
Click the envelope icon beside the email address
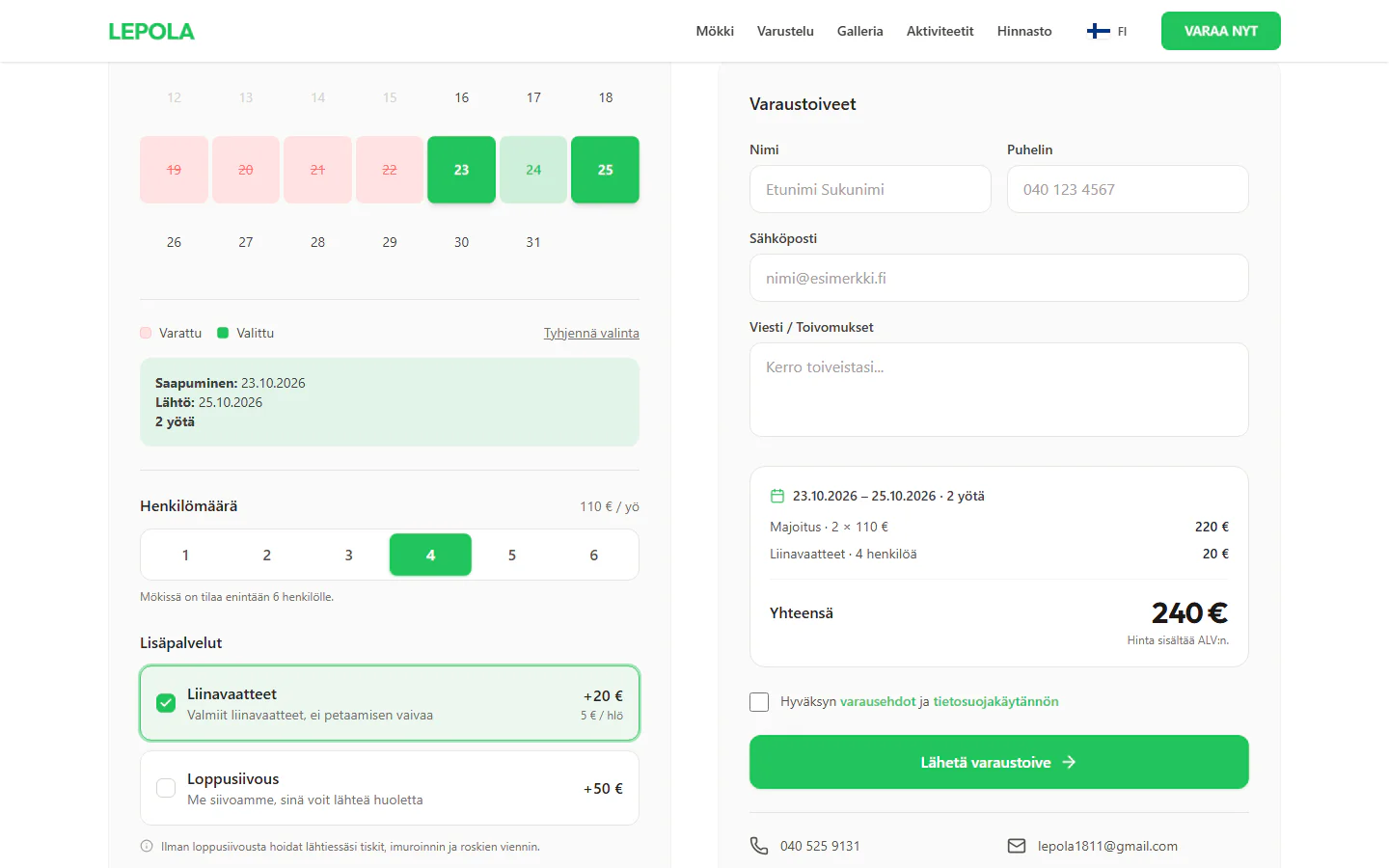click(x=1017, y=846)
